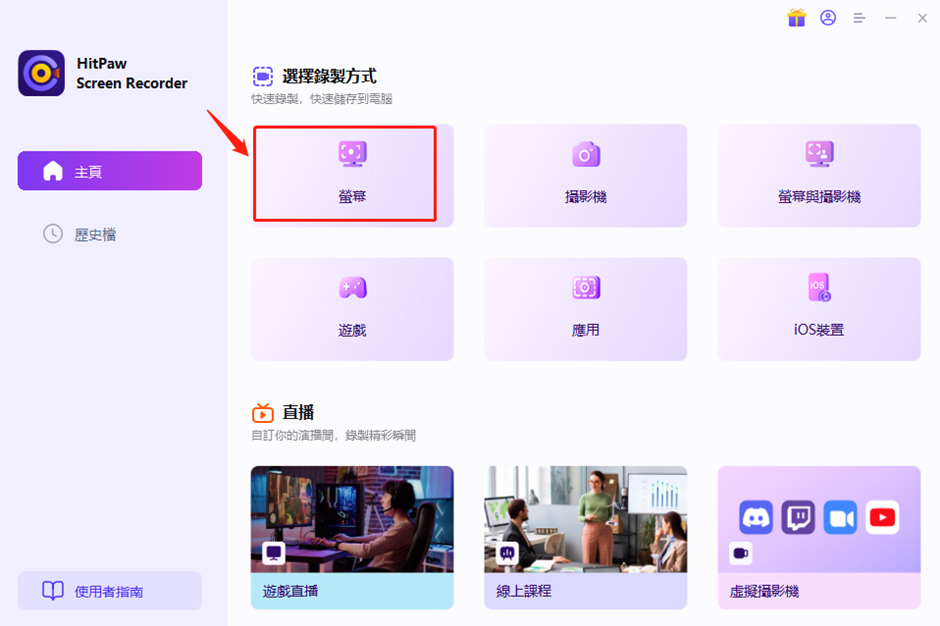Viewport: 940px width, 626px height.
Task: Open the 遊戲直播 game livestream thumbnail
Action: click(x=352, y=519)
